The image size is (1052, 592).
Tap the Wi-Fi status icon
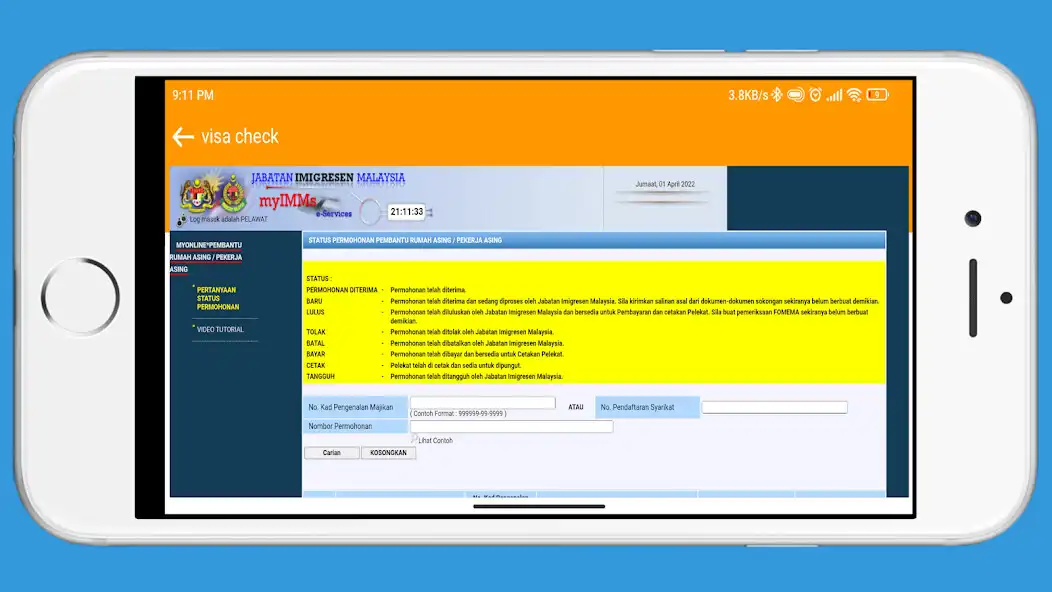853,95
